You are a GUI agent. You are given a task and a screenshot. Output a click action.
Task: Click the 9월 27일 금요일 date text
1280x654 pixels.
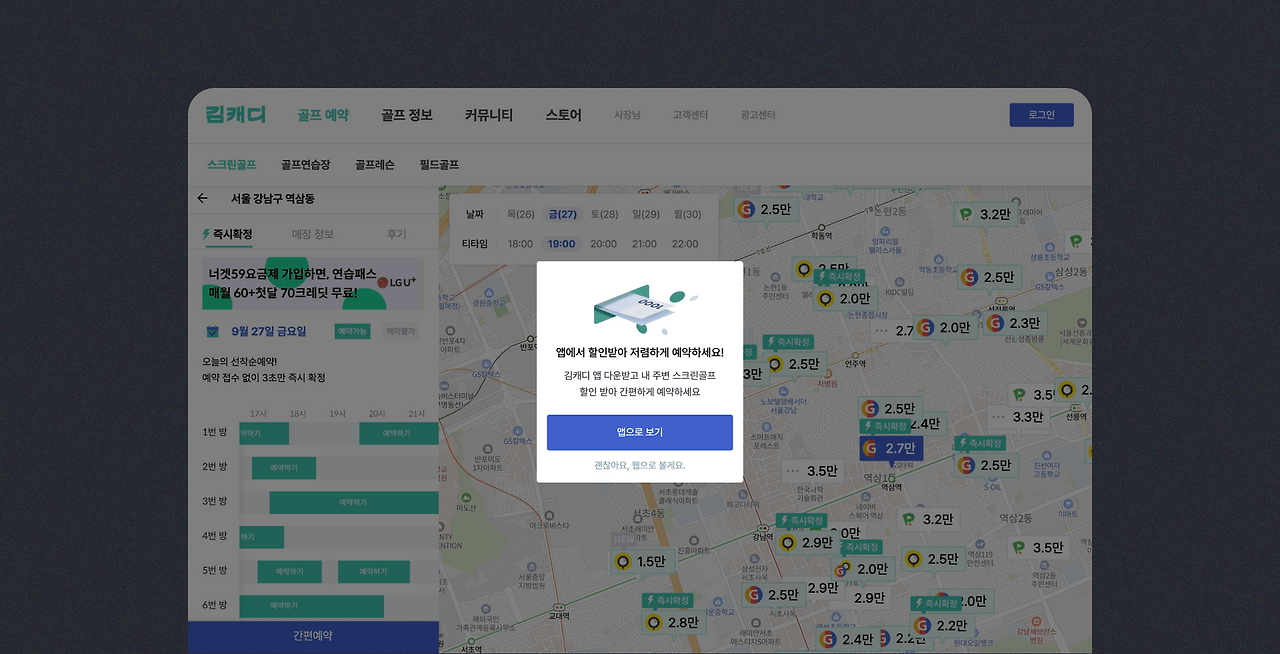269,331
